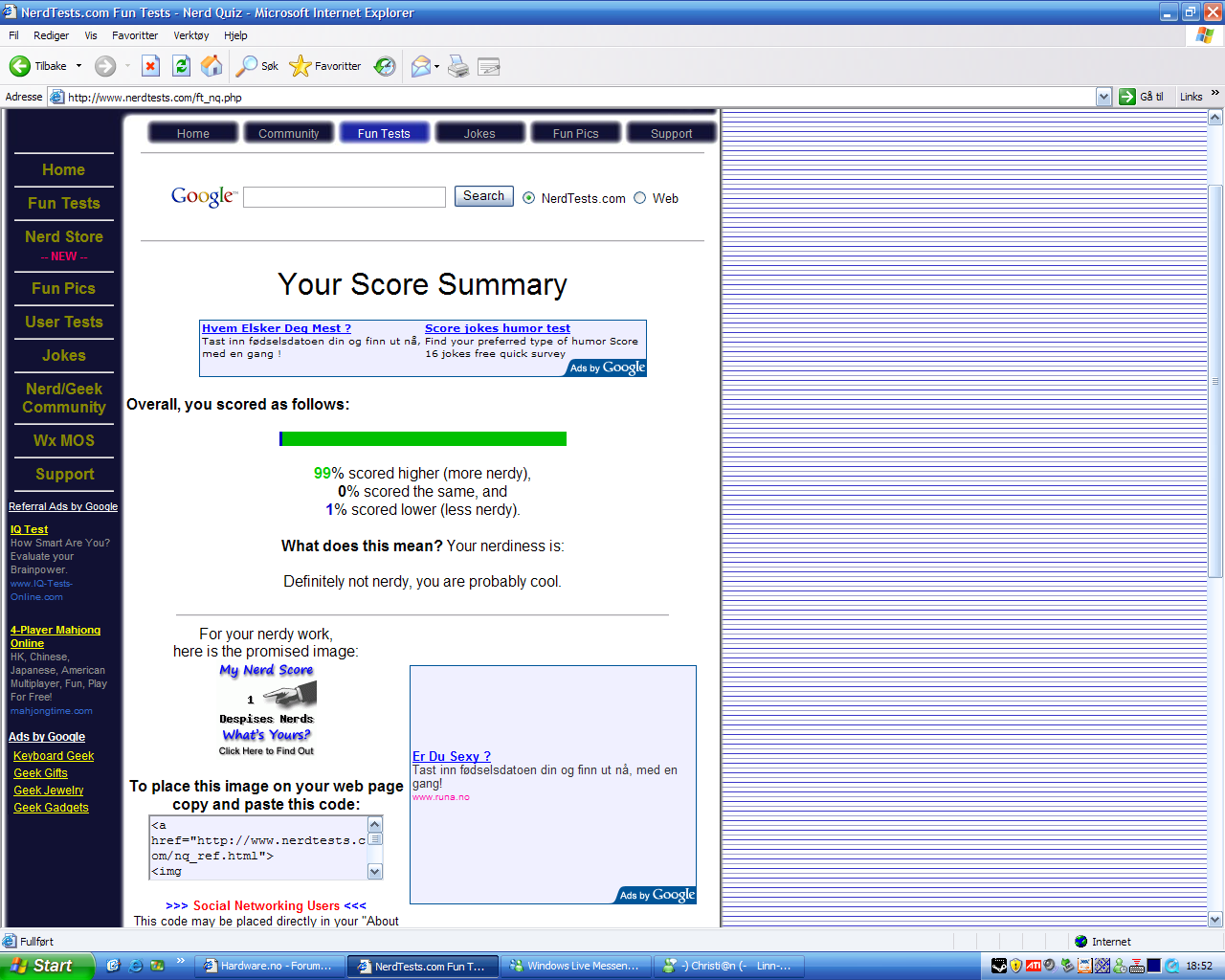Open the Forward history dropdown arrow
Screen dimensions: 1225x980
pos(126,66)
